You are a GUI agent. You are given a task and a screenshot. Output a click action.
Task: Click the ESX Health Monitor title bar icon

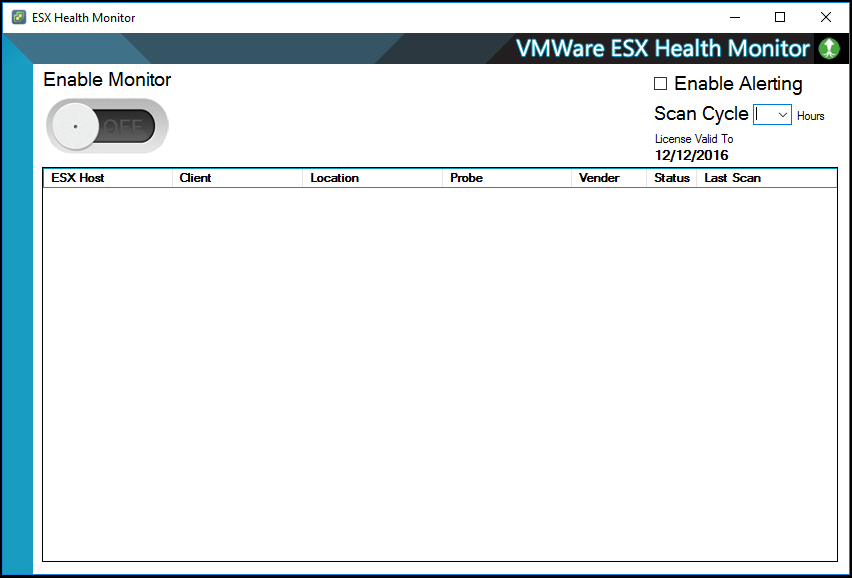pos(19,17)
